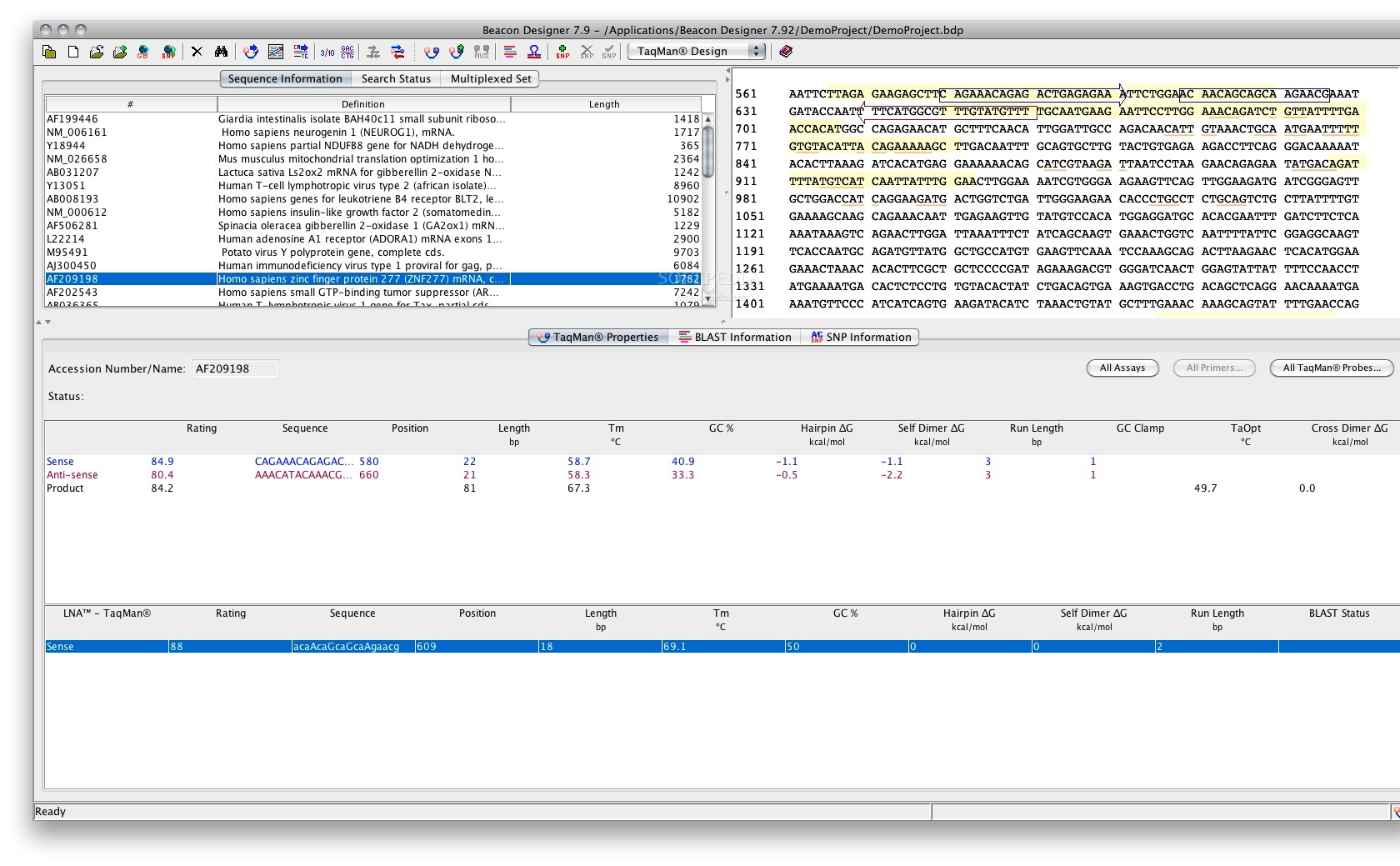1400x866 pixels.
Task: Open the Multiplexed Set tab
Action: click(491, 79)
